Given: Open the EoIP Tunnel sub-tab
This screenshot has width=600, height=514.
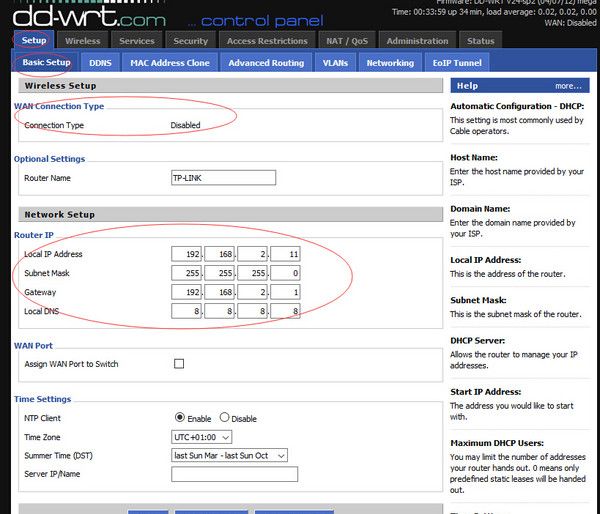Looking at the screenshot, I should (x=457, y=63).
